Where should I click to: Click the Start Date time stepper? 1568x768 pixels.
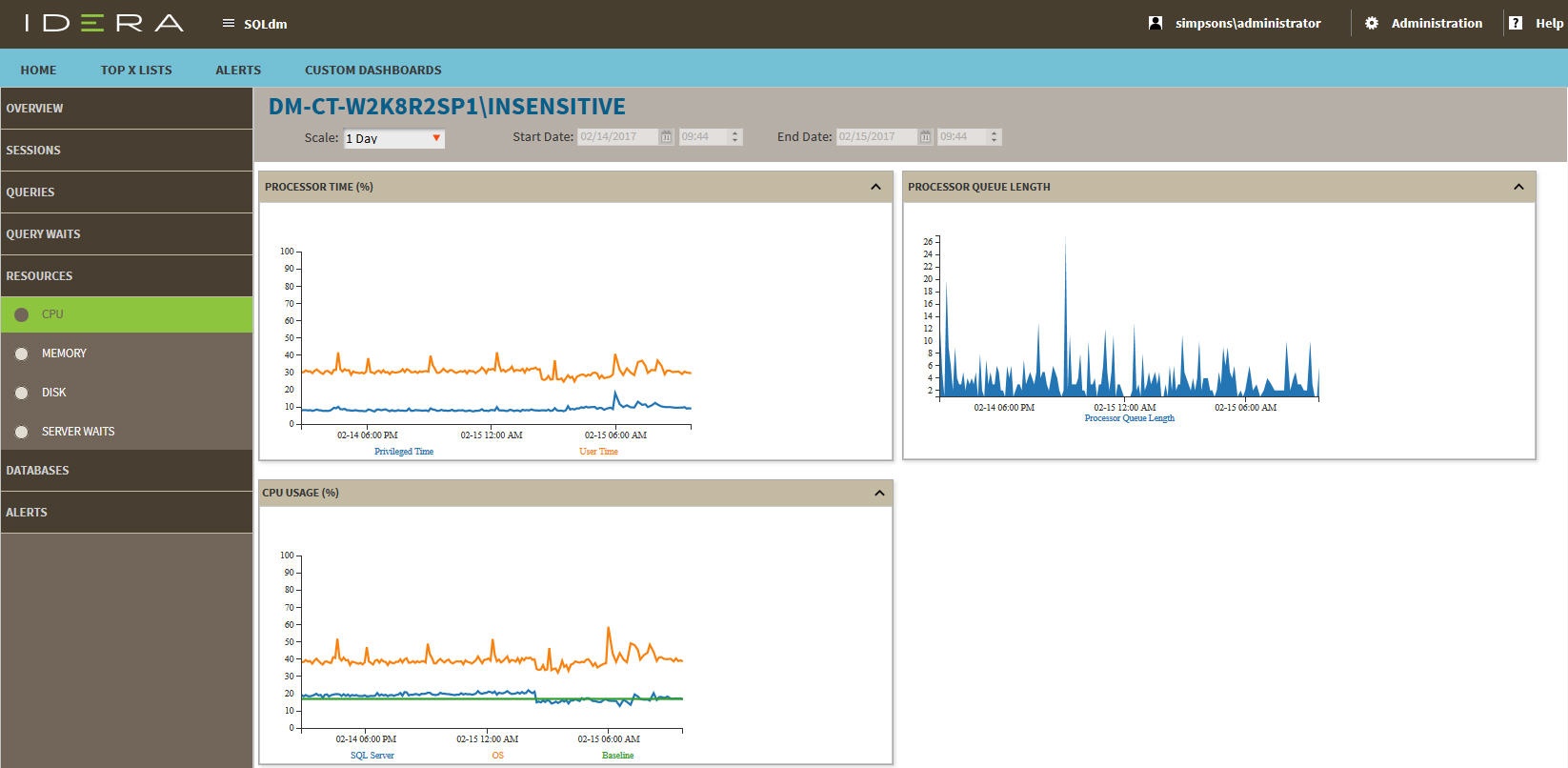pyautogui.click(x=734, y=137)
